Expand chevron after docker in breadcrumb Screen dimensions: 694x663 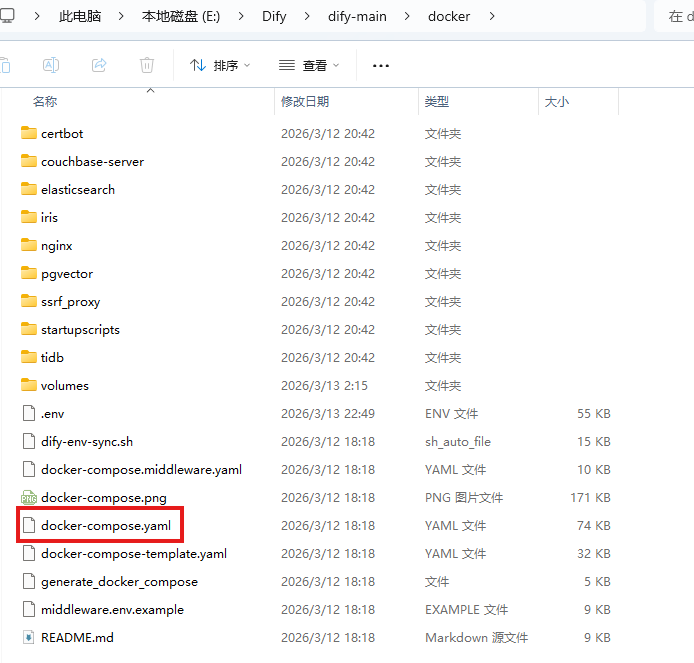click(x=492, y=16)
